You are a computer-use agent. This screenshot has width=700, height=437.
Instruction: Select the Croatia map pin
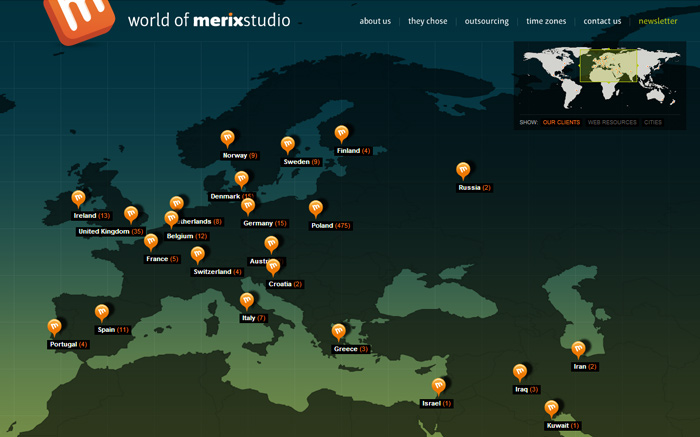pos(273,267)
